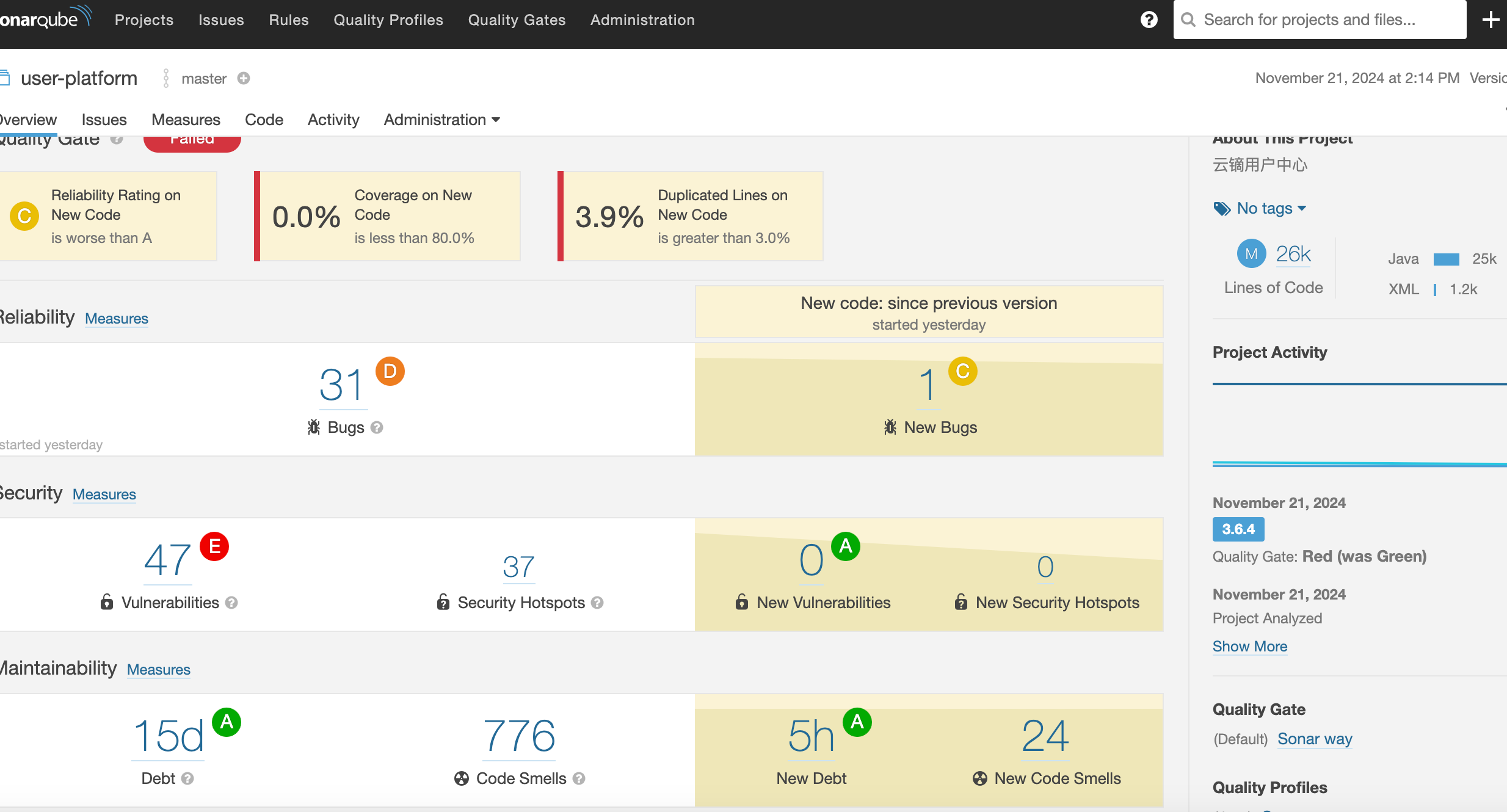Switch to the project Issues tab
Screen dimensions: 1507x812
tap(104, 120)
